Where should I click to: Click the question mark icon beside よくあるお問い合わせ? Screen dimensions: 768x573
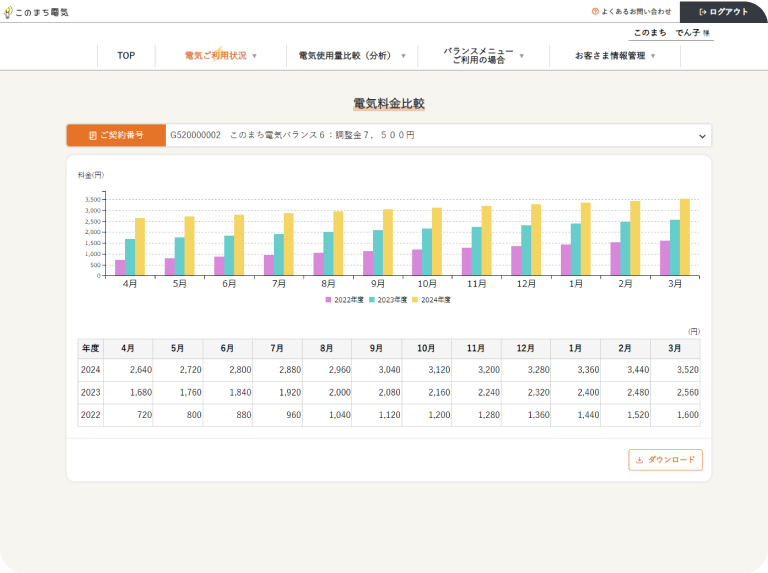pyautogui.click(x=595, y=12)
